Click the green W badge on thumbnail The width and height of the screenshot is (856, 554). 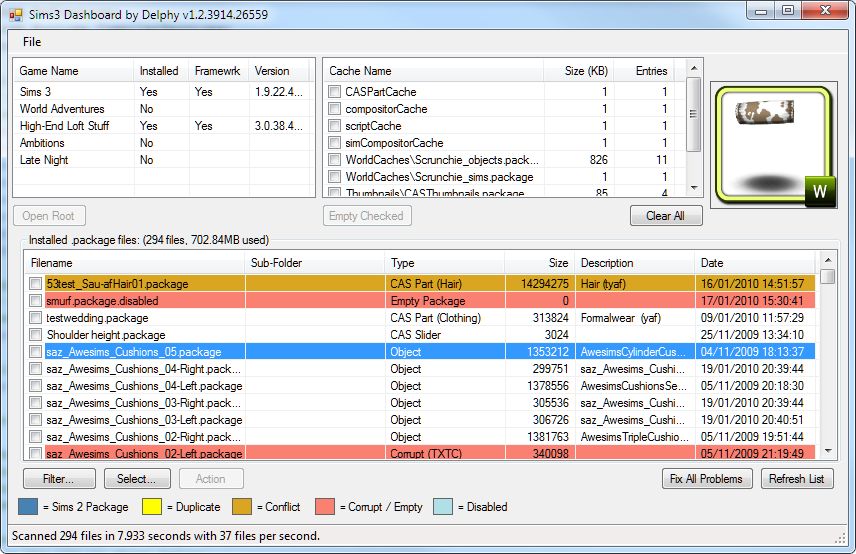(x=820, y=191)
